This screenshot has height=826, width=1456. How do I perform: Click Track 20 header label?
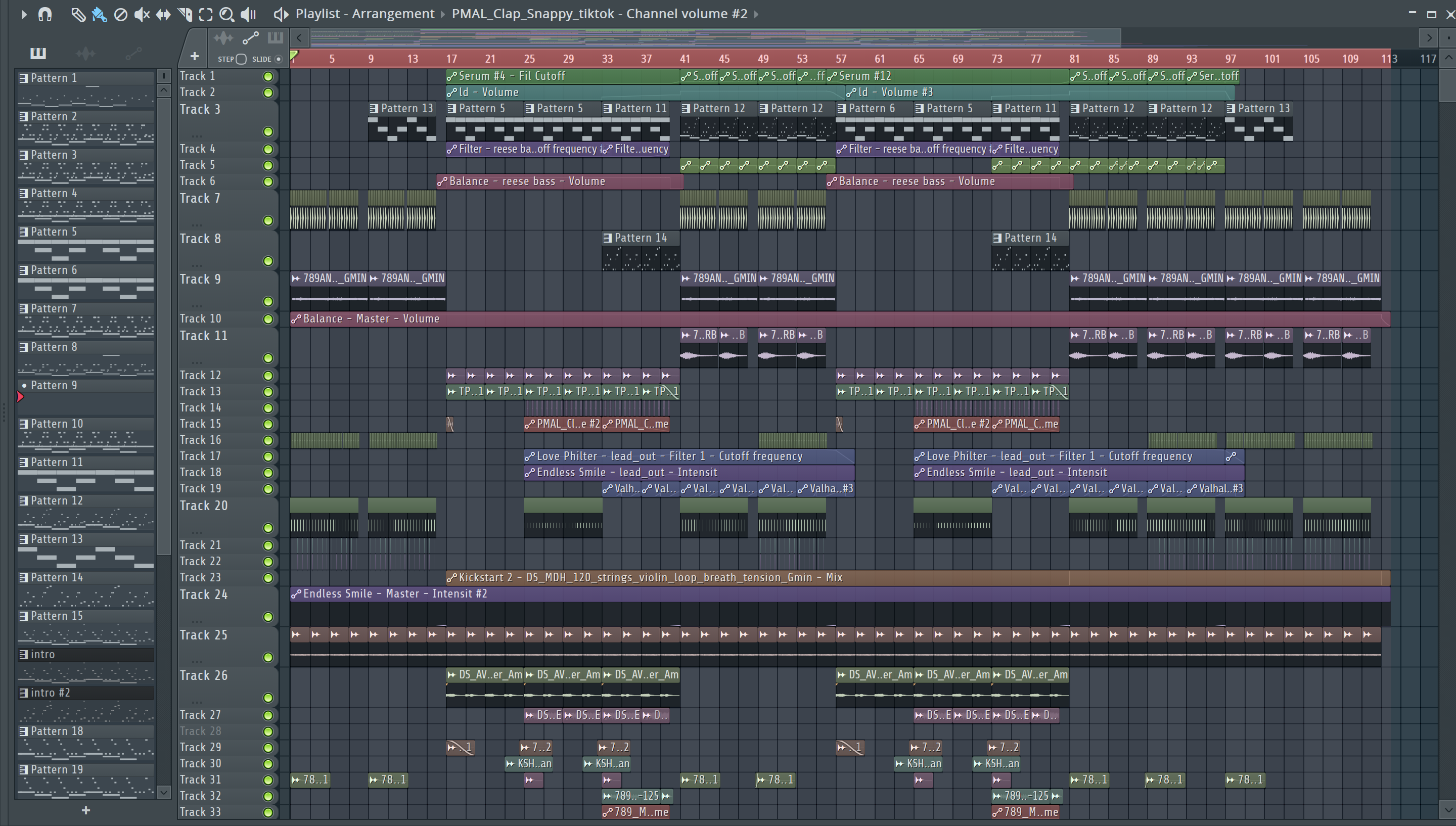pos(203,506)
